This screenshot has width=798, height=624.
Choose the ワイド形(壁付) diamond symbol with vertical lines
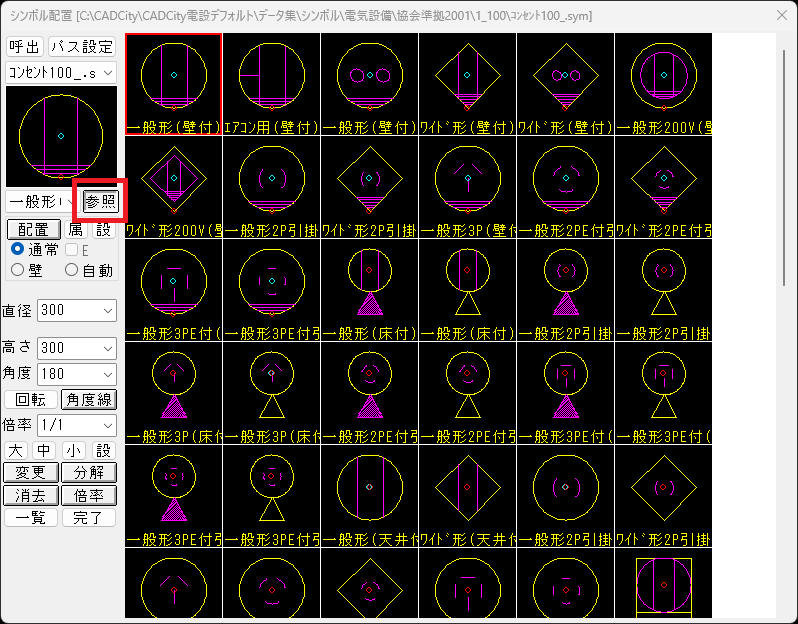click(467, 84)
